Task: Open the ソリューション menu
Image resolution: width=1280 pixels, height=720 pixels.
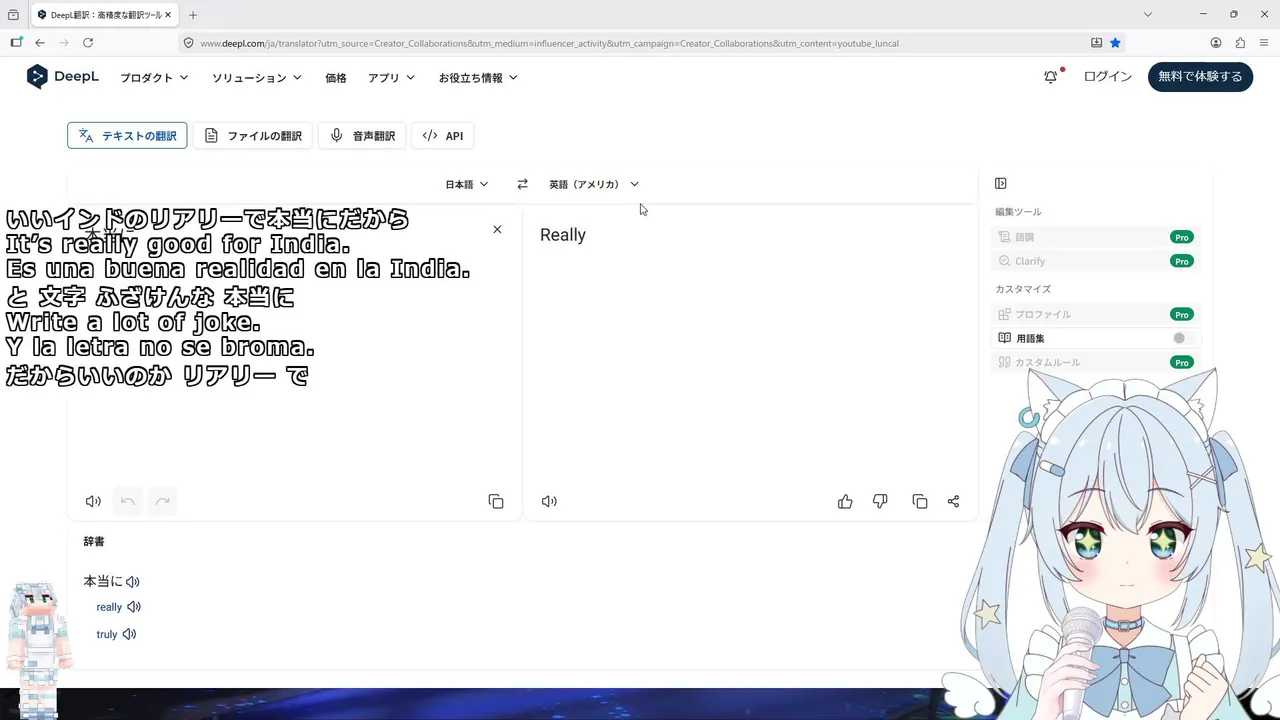Action: [257, 77]
